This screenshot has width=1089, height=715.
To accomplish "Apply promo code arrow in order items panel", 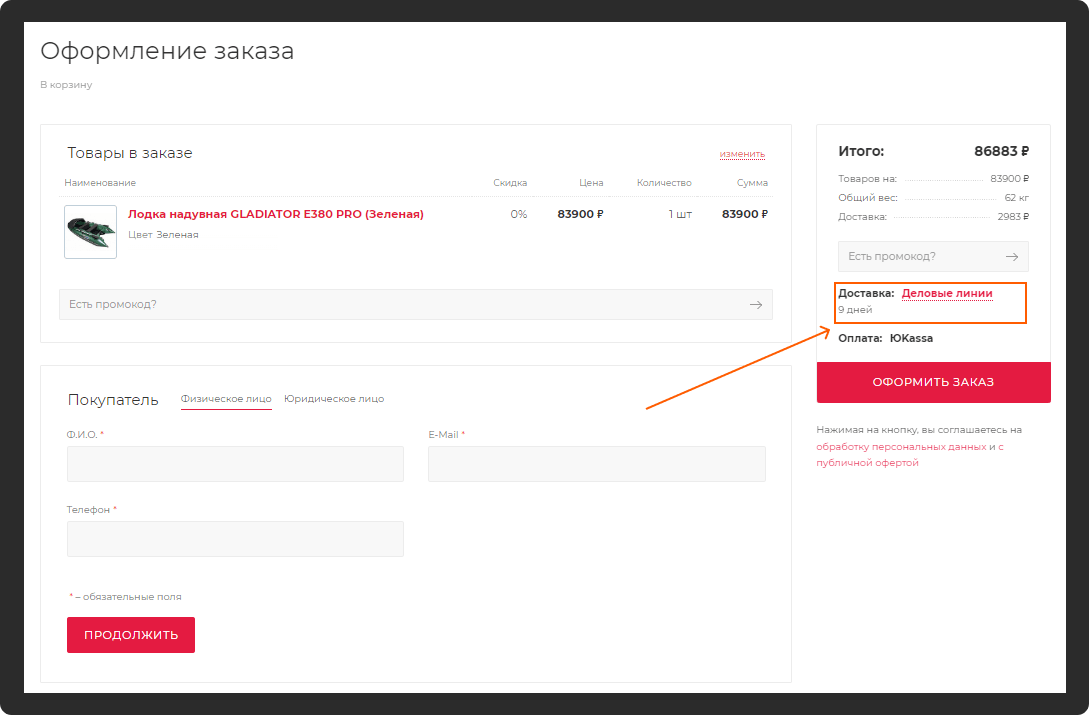I will [756, 304].
